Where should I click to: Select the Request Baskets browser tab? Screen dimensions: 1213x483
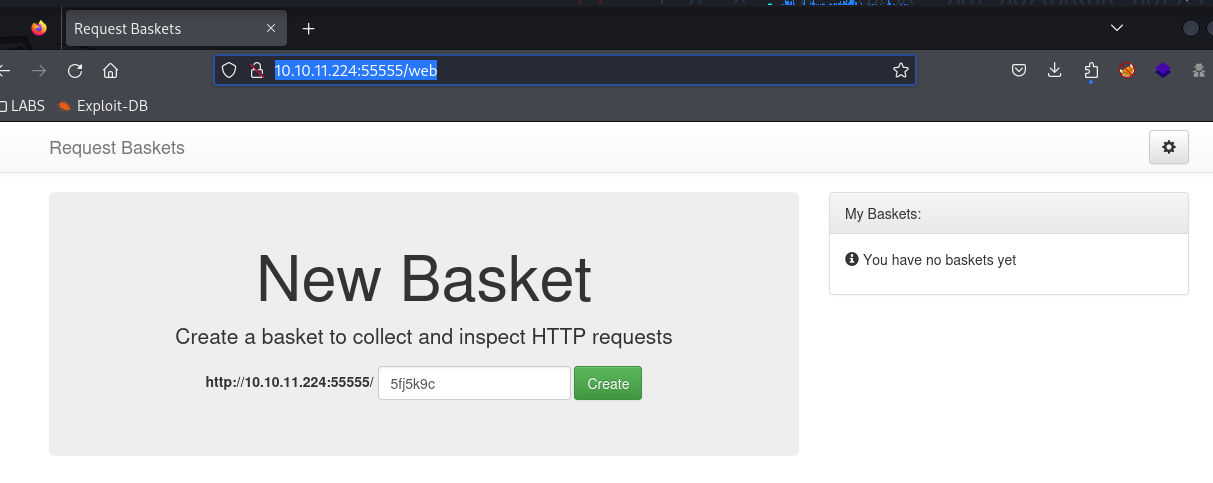coord(176,28)
